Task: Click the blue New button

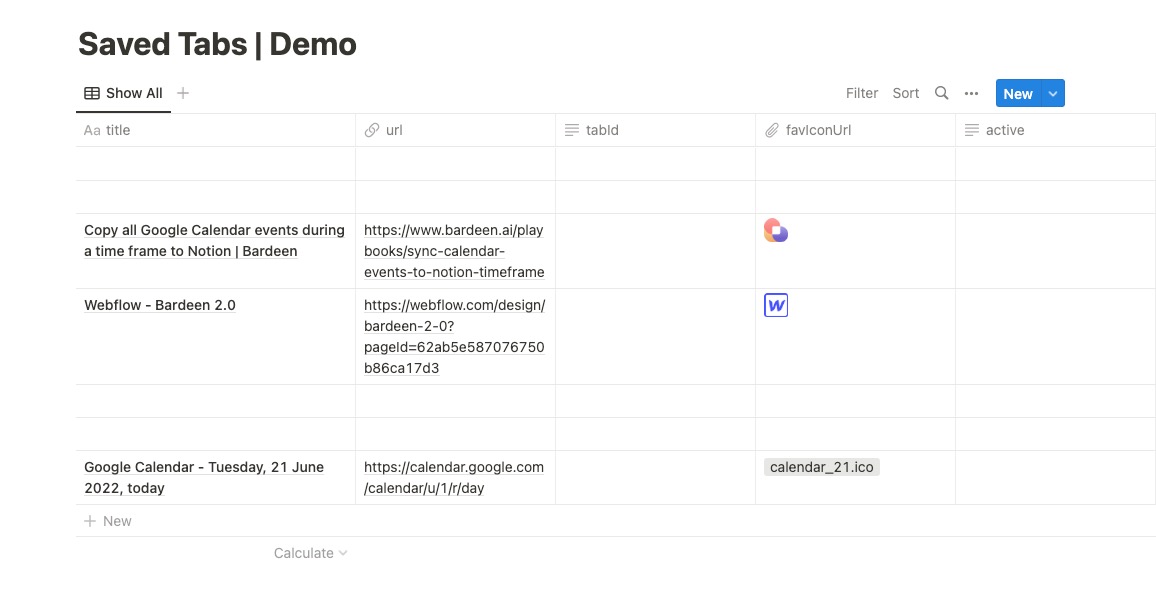Action: [1018, 94]
